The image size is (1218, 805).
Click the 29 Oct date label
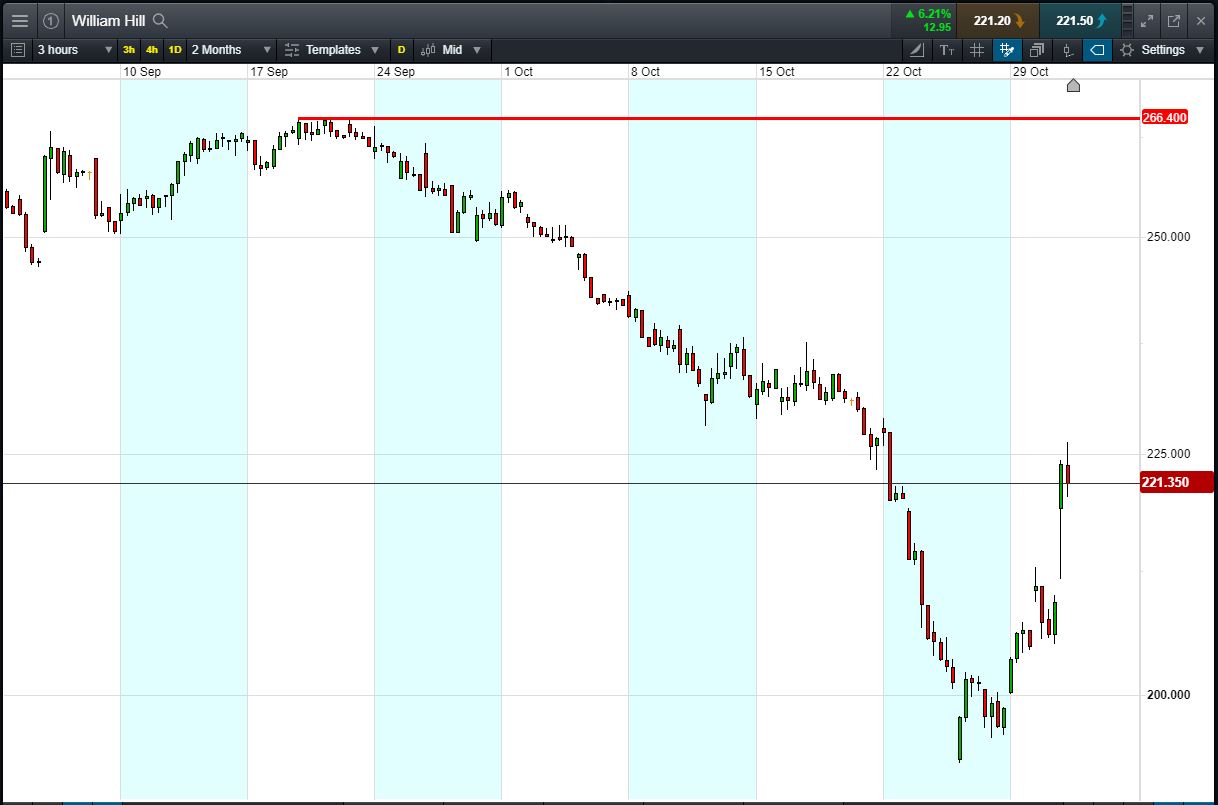pos(1031,72)
